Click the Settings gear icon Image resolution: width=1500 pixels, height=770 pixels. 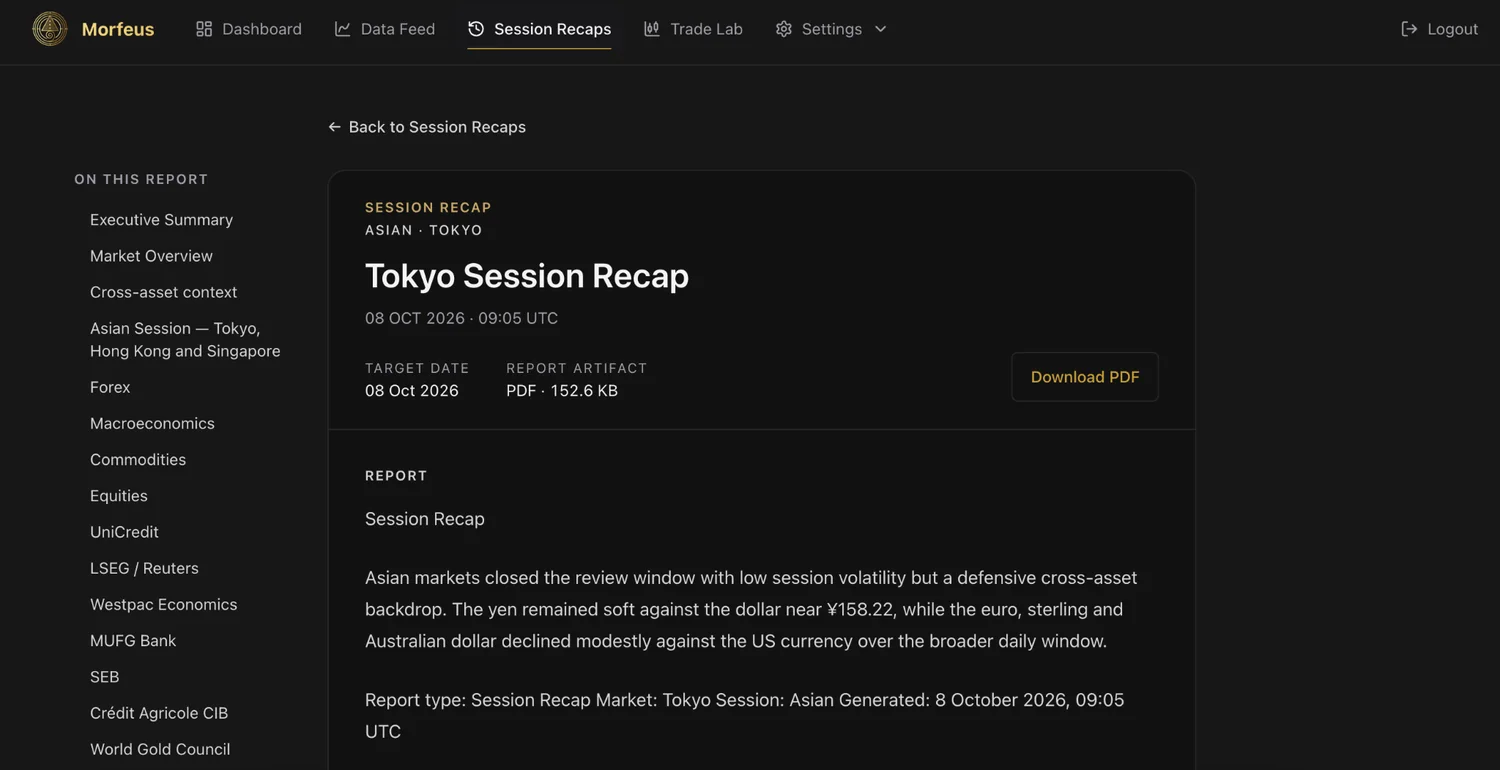click(784, 29)
